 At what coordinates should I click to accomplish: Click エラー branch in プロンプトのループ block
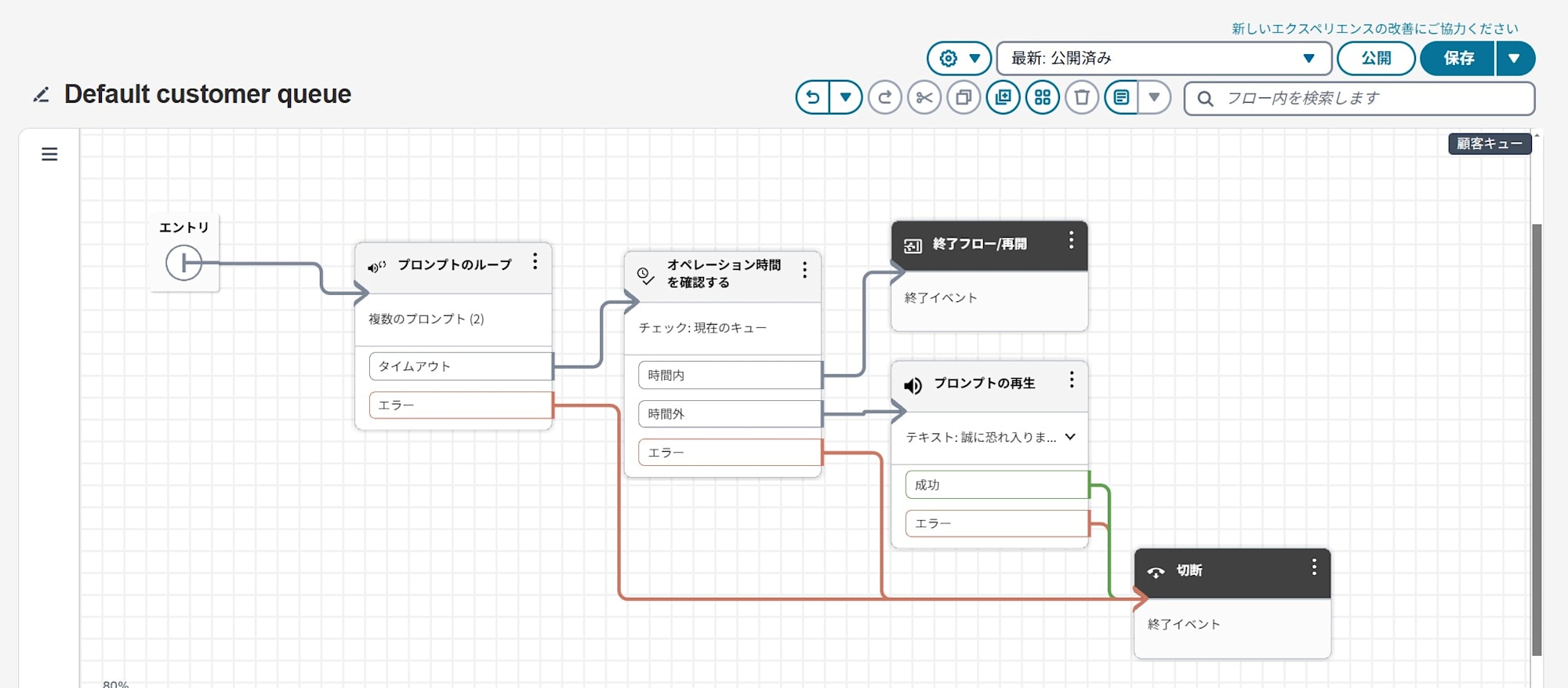(x=461, y=405)
